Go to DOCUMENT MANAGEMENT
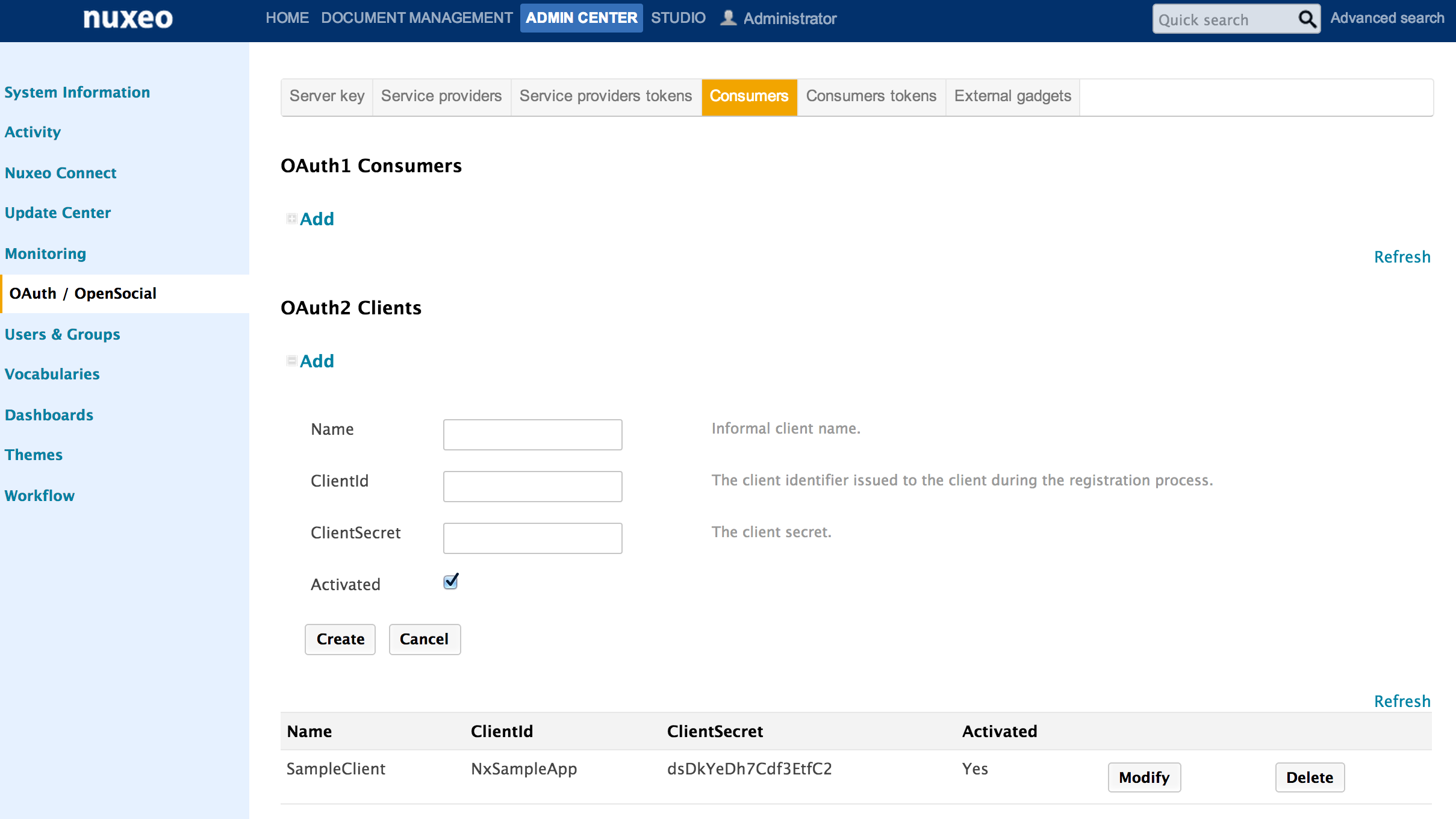 (417, 18)
